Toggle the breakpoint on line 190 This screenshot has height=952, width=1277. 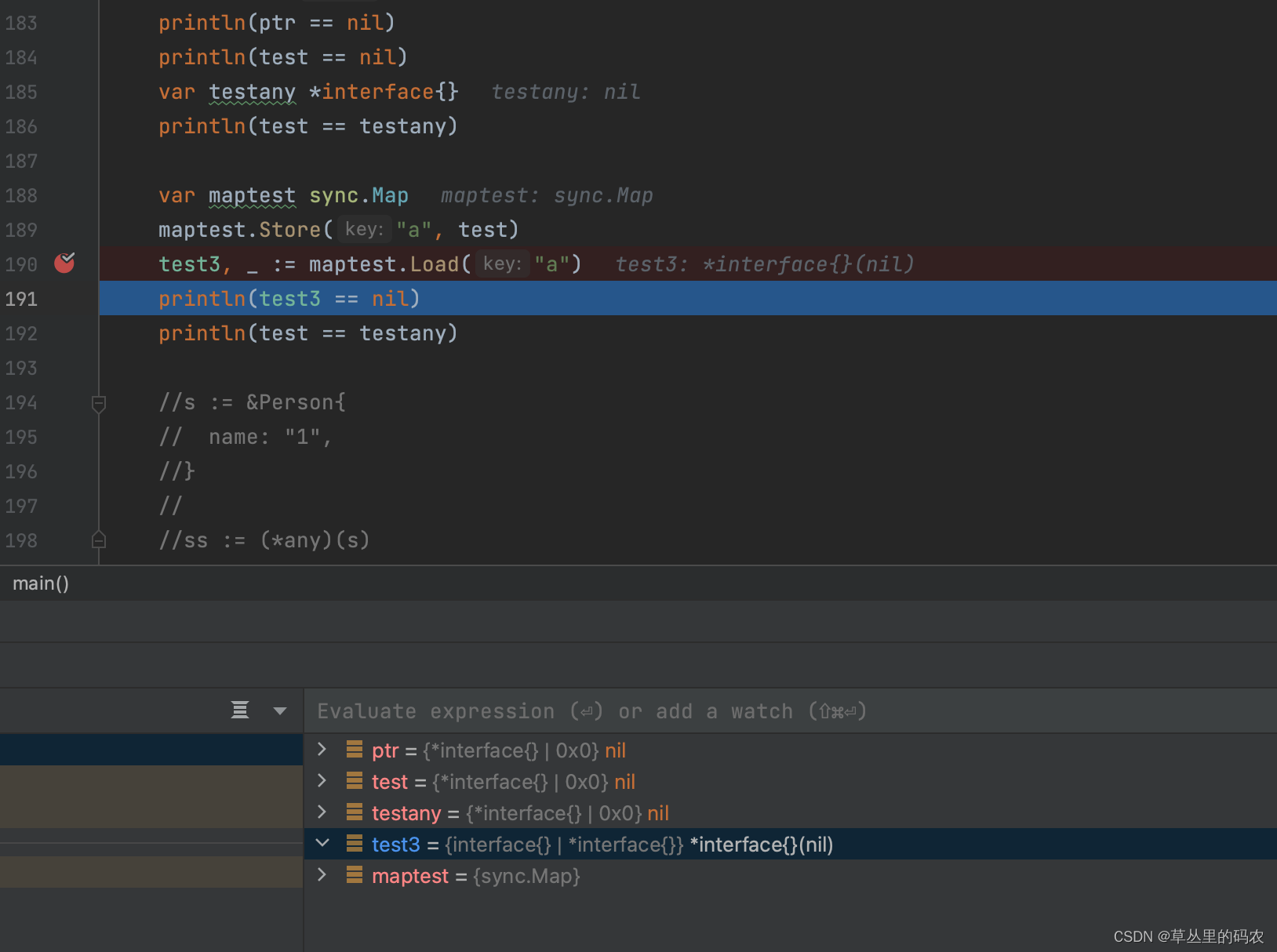coord(64,263)
